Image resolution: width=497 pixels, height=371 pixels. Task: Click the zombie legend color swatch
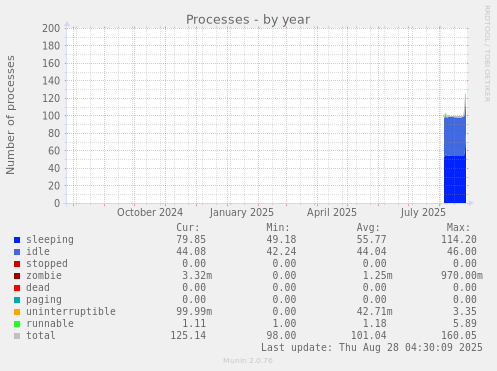17,276
